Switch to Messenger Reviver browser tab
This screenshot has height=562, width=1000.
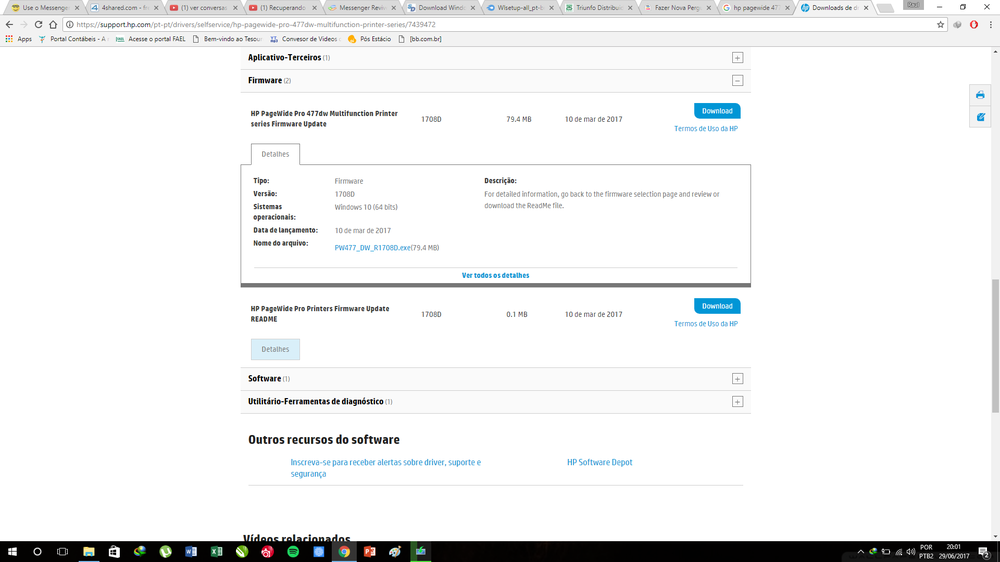point(361,8)
